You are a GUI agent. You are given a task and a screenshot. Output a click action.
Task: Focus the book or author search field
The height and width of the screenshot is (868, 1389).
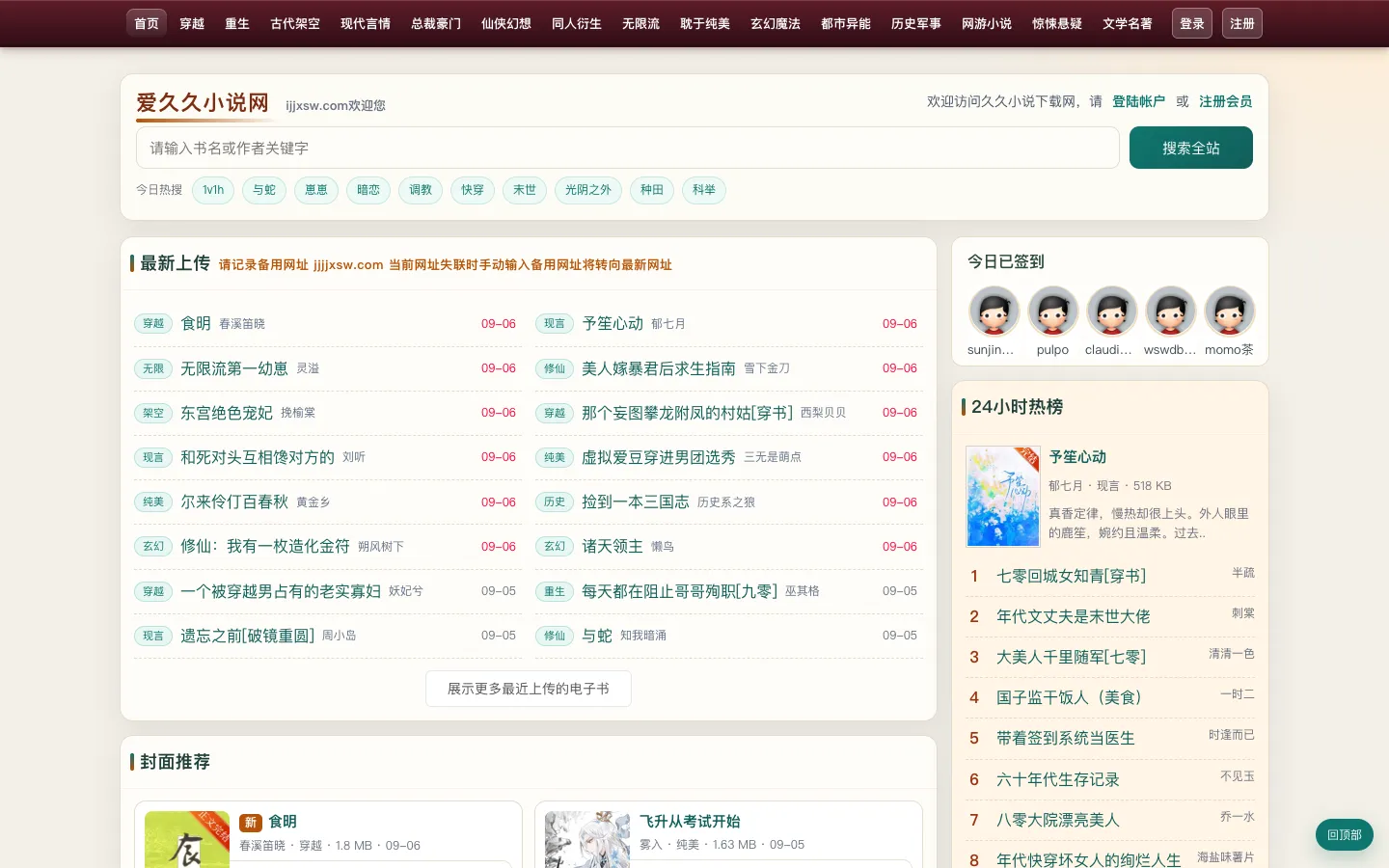point(628,148)
